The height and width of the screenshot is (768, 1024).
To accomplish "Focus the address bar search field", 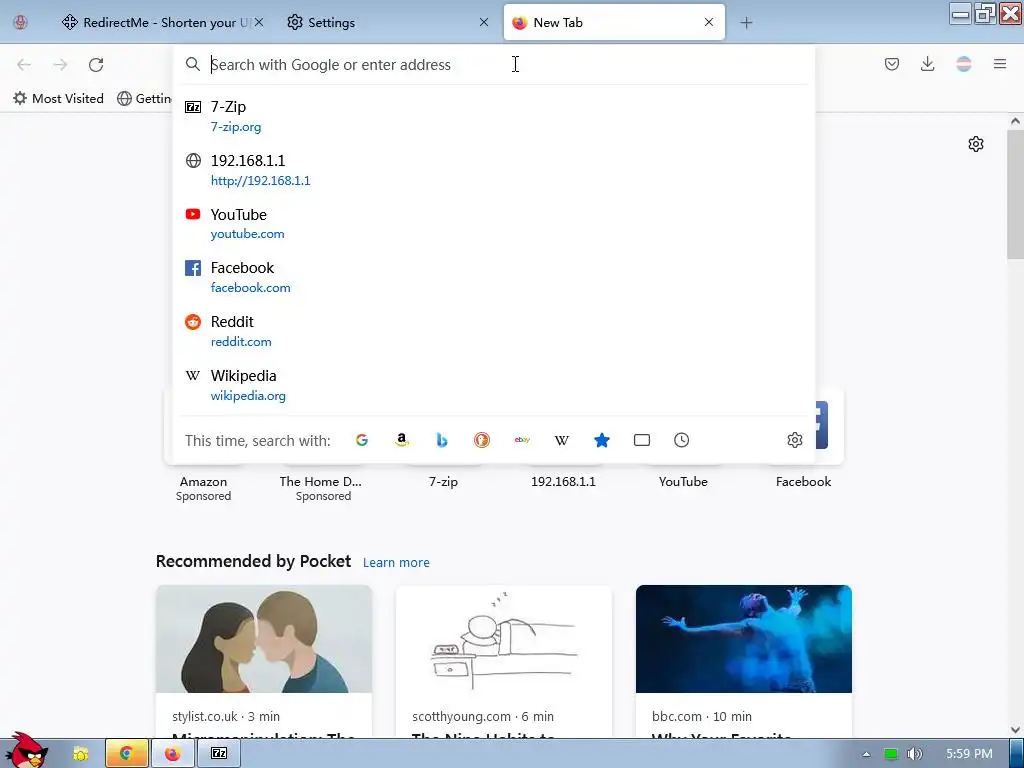I will click(494, 64).
